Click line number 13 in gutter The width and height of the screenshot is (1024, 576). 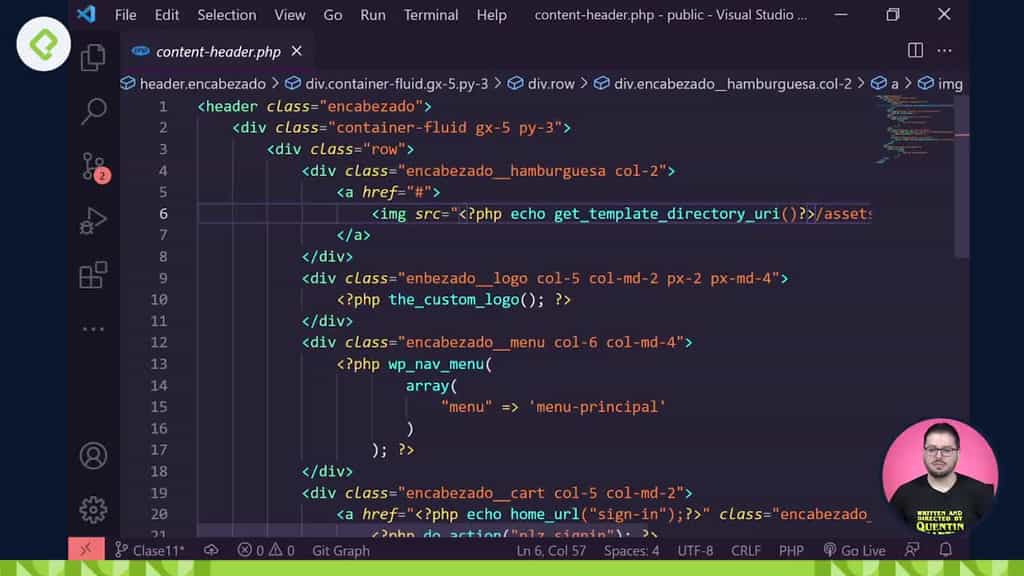(159, 364)
